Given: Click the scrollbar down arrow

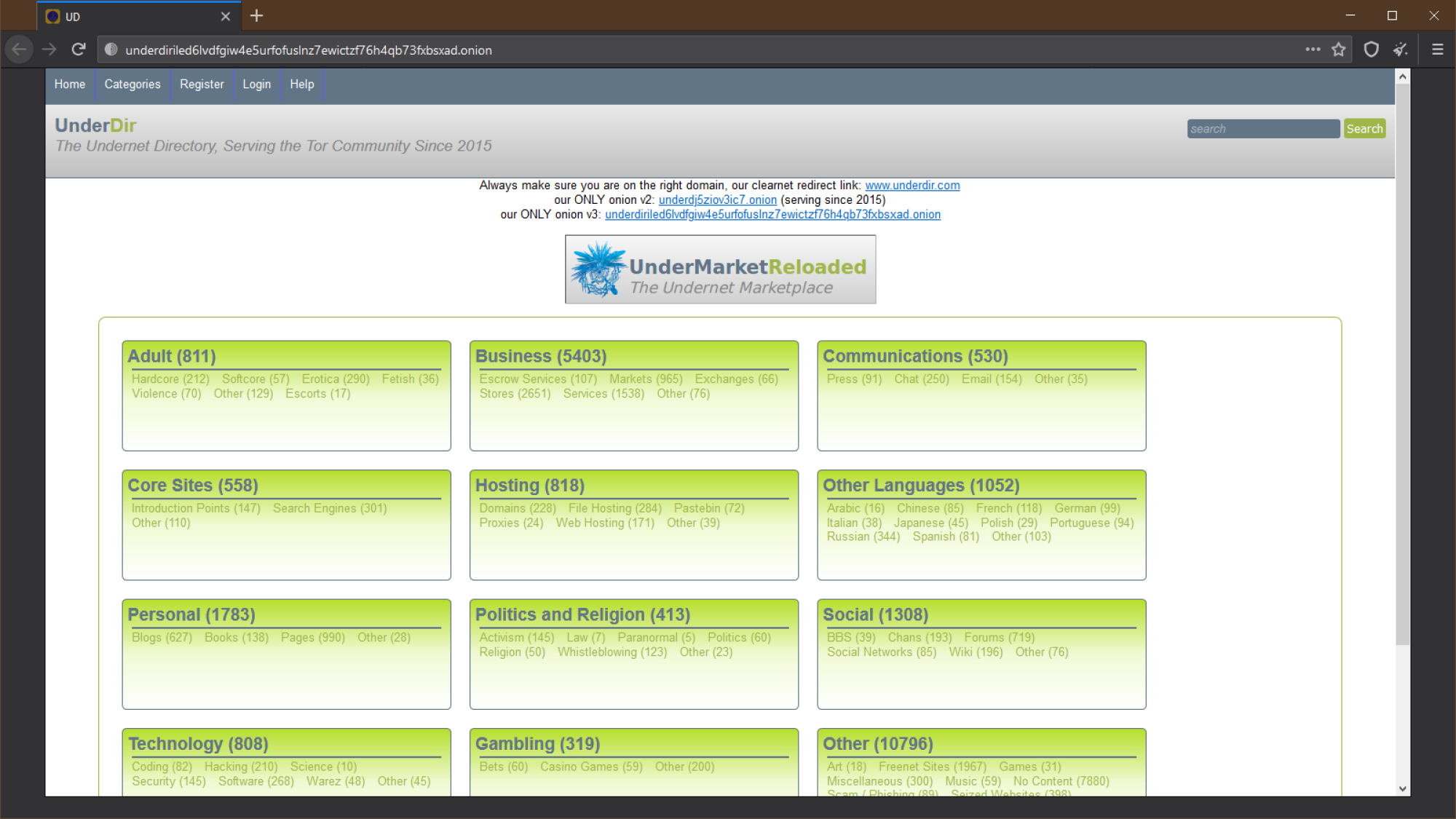Looking at the screenshot, I should coord(1402,788).
